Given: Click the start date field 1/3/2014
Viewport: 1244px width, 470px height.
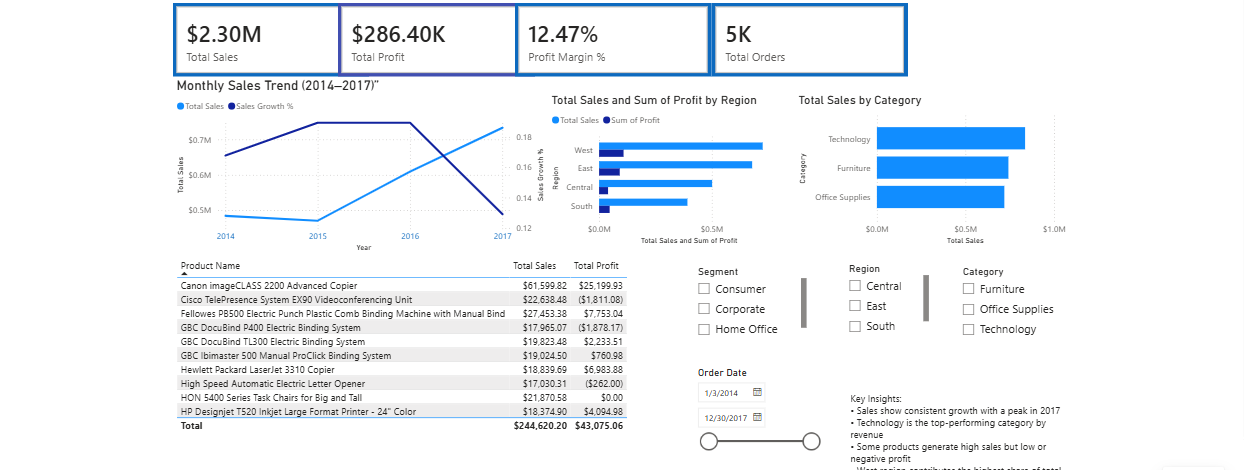Looking at the screenshot, I should 731,393.
